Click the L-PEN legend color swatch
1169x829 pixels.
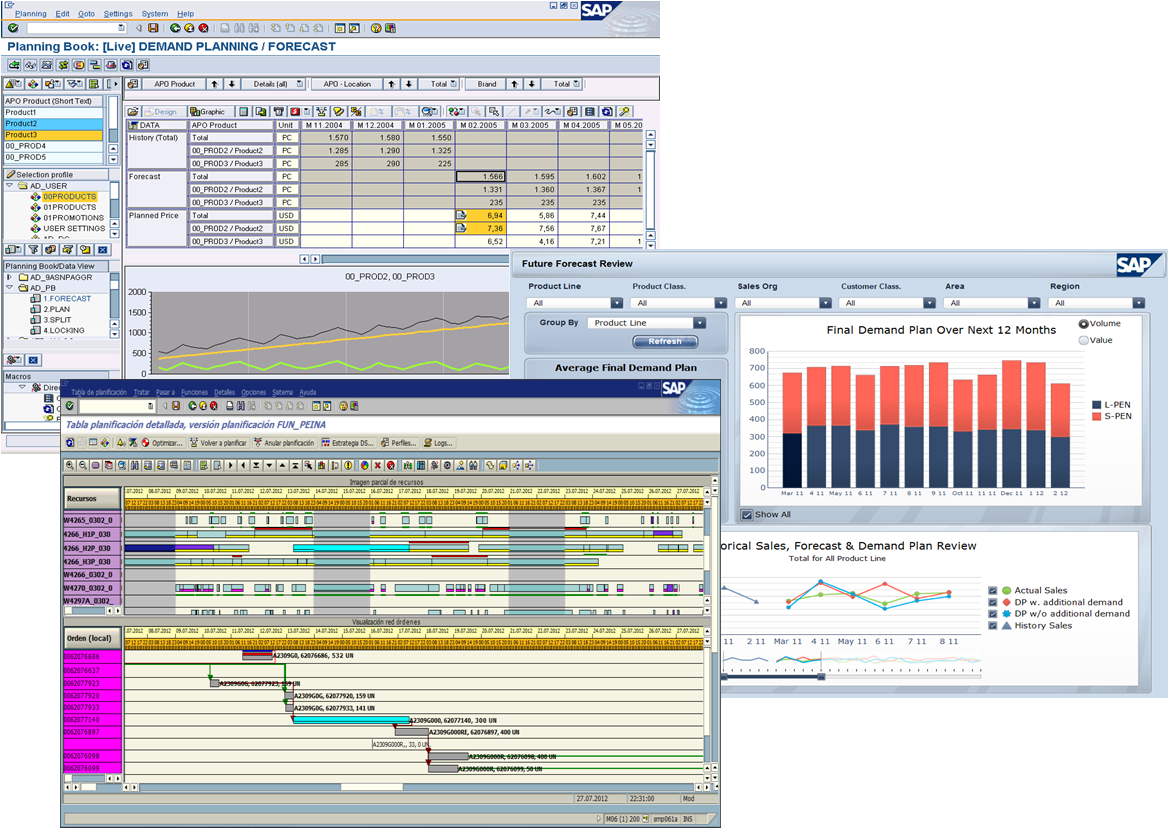click(x=1096, y=405)
